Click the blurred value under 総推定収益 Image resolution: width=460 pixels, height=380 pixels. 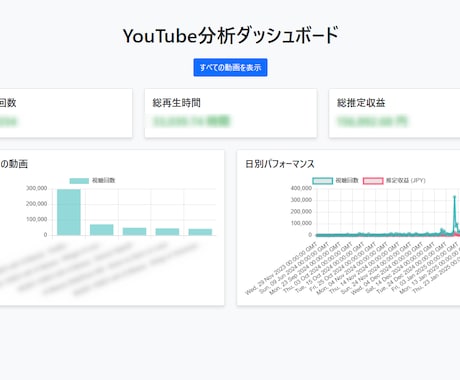tap(372, 121)
